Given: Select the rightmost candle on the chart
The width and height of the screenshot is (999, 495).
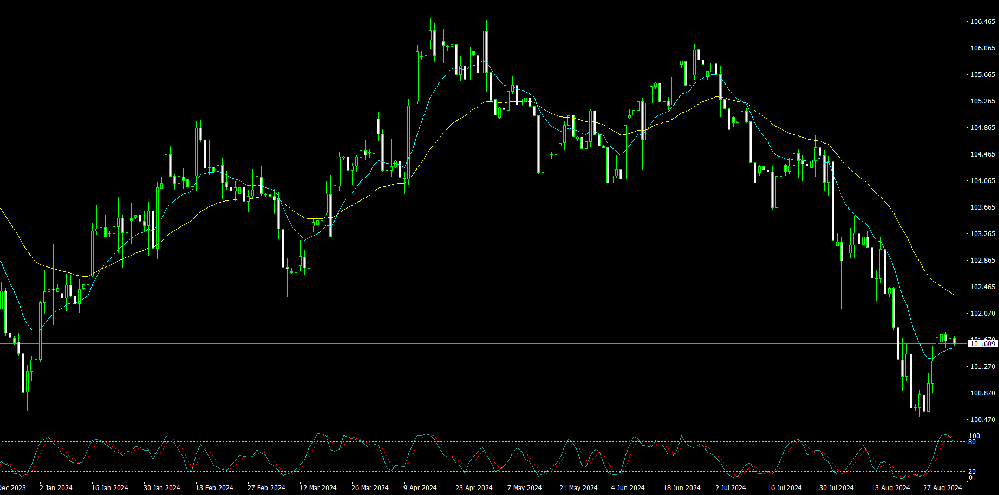Looking at the screenshot, I should [954, 341].
